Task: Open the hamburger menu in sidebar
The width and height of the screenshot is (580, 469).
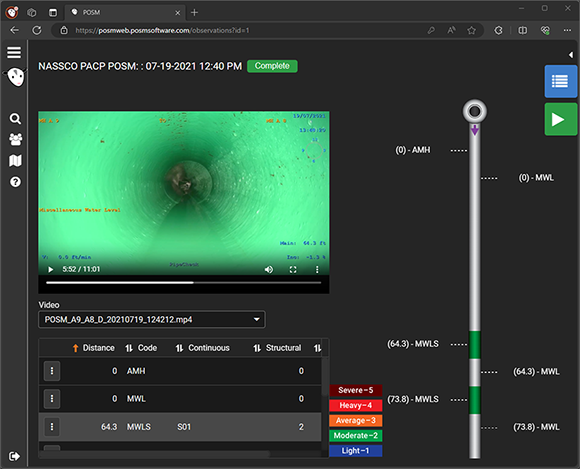Action: (x=14, y=53)
